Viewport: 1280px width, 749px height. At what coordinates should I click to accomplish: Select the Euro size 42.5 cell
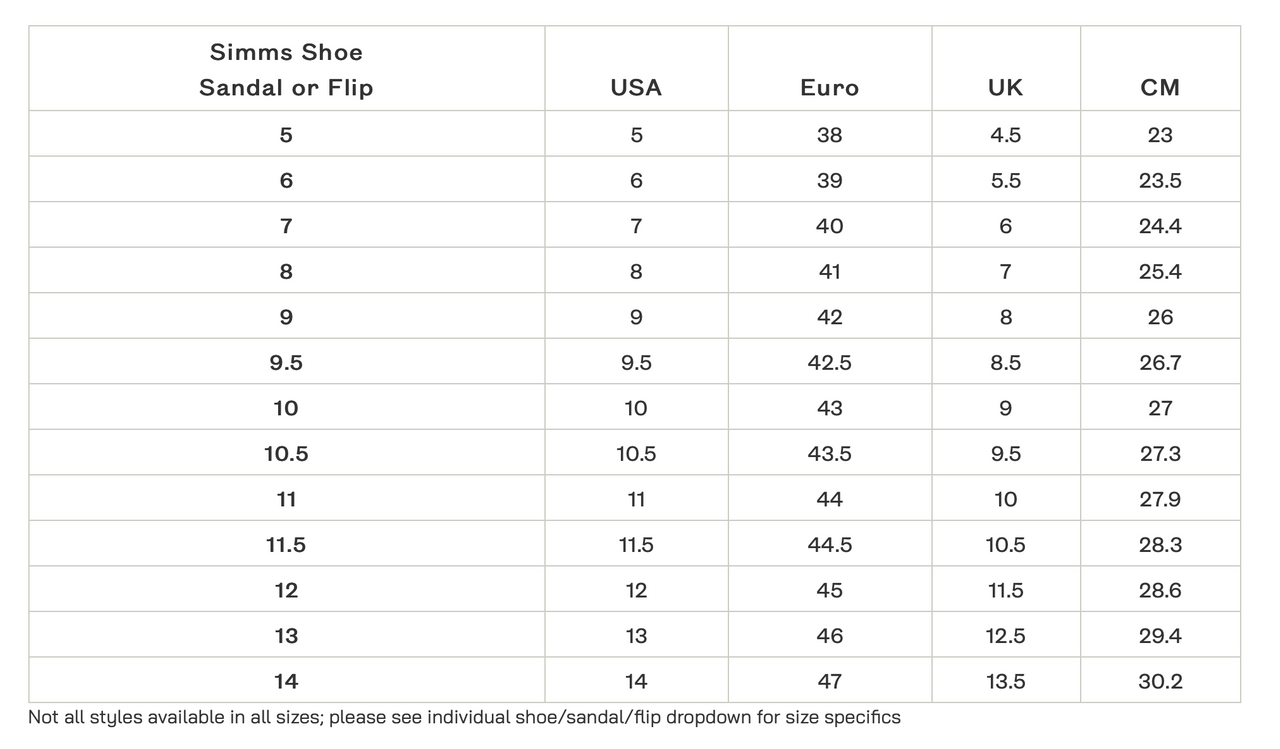(829, 363)
